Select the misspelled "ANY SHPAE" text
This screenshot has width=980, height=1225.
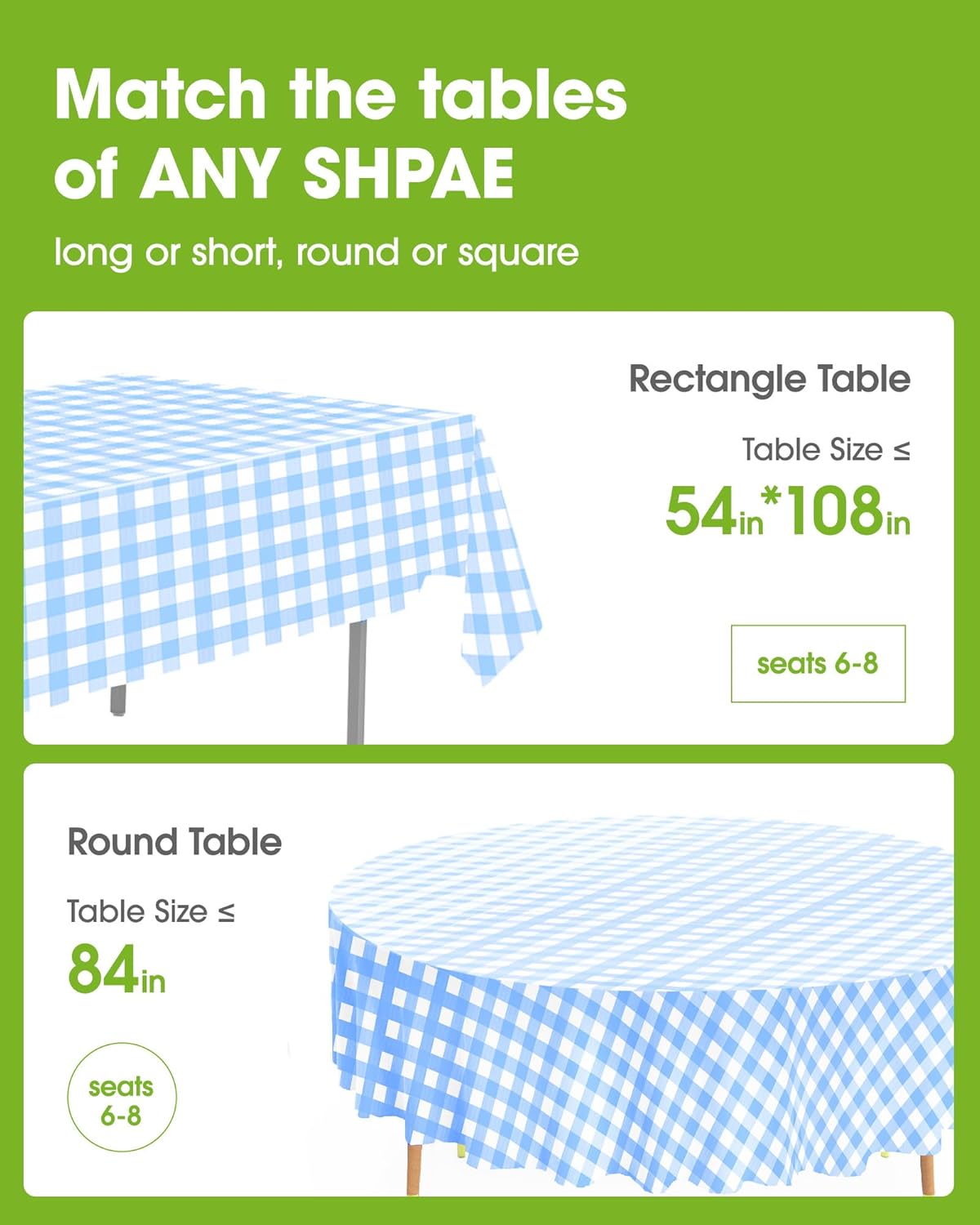coord(327,172)
